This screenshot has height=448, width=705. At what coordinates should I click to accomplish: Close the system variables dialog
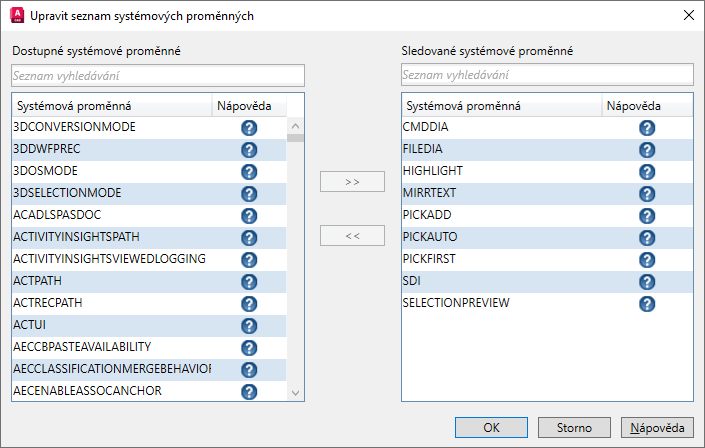click(x=687, y=15)
